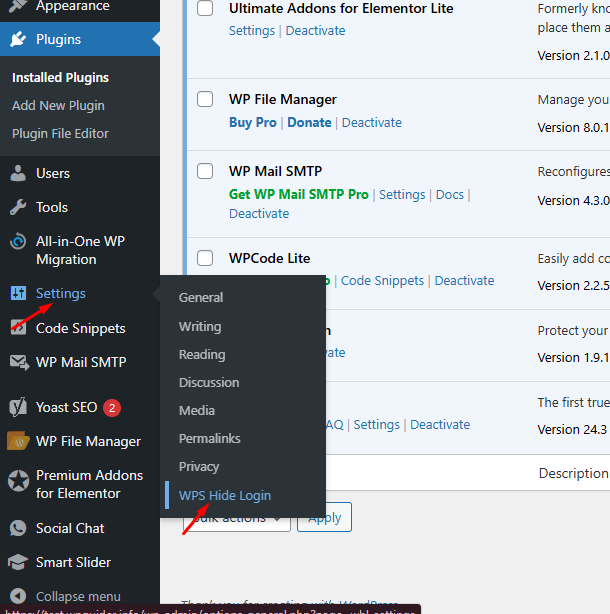Click Get WP Mail SMTP Pro link
Viewport: 610px width, 614px height.
[x=299, y=194]
